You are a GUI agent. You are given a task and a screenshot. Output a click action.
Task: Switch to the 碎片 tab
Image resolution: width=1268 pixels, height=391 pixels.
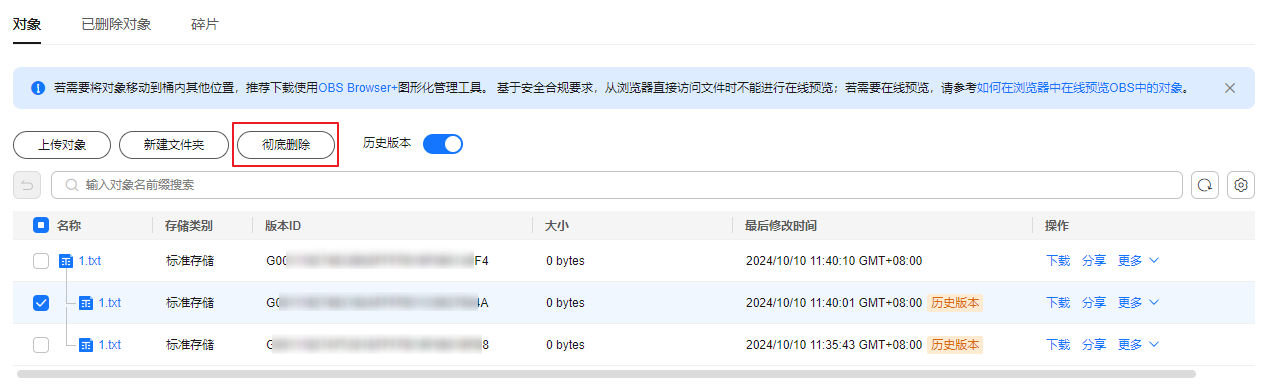point(205,24)
